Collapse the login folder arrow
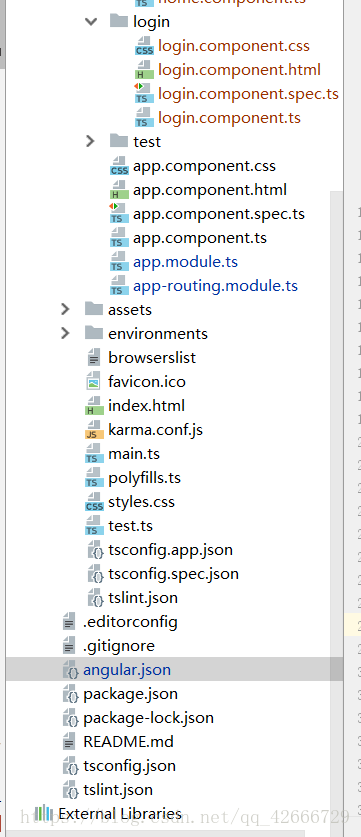 pyautogui.click(x=91, y=22)
